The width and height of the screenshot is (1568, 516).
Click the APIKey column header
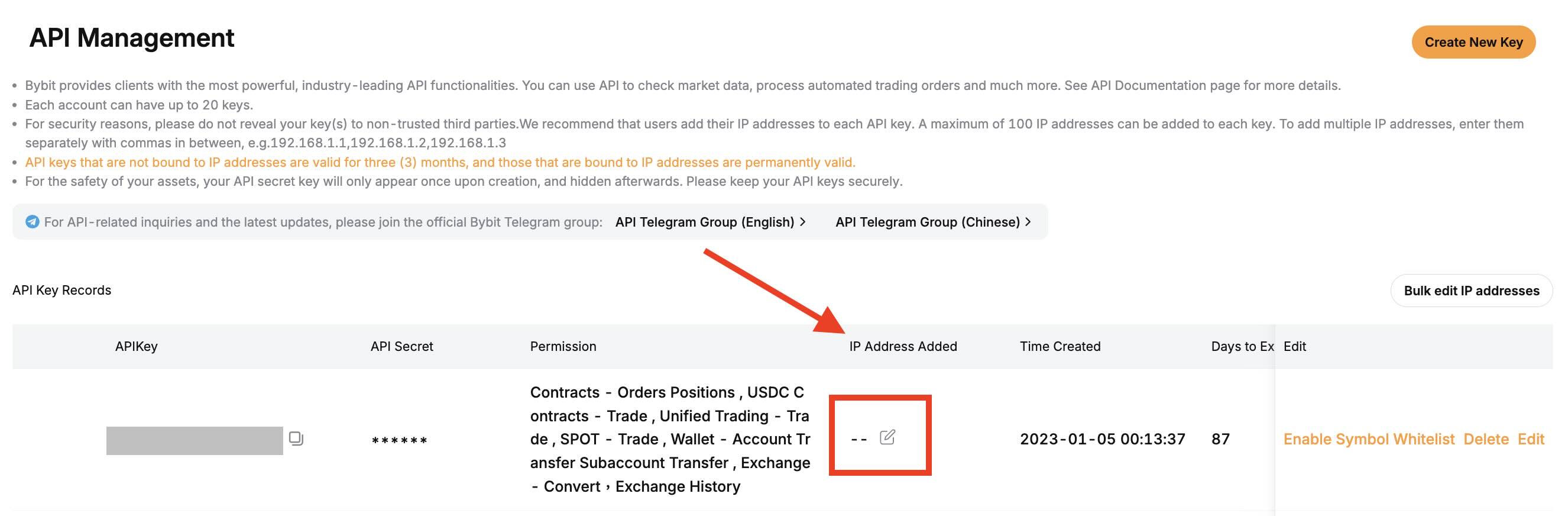[137, 346]
